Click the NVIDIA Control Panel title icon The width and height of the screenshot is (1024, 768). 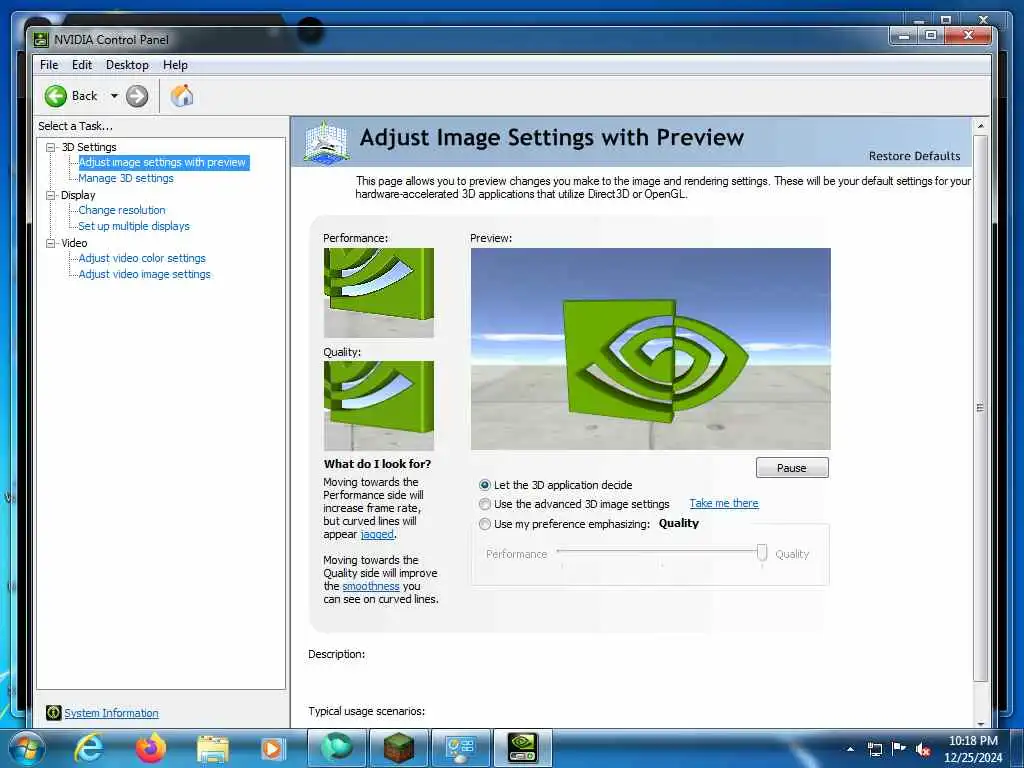(x=40, y=40)
